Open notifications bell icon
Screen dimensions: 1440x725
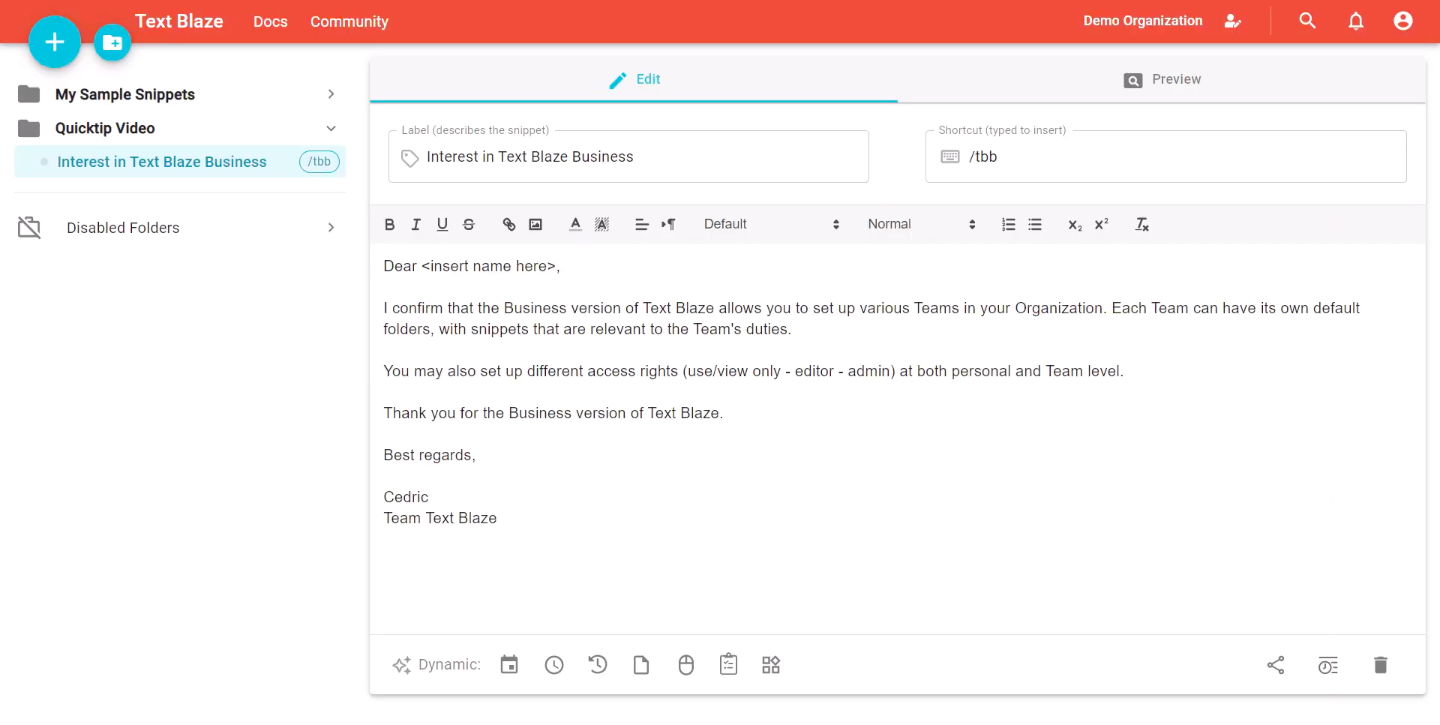click(x=1355, y=21)
